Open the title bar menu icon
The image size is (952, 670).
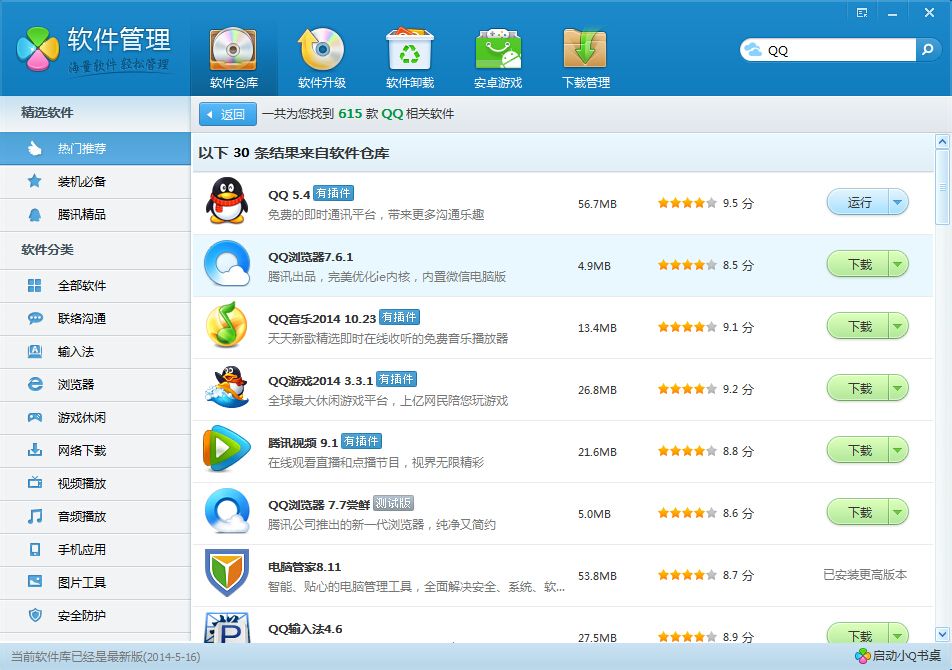point(862,13)
